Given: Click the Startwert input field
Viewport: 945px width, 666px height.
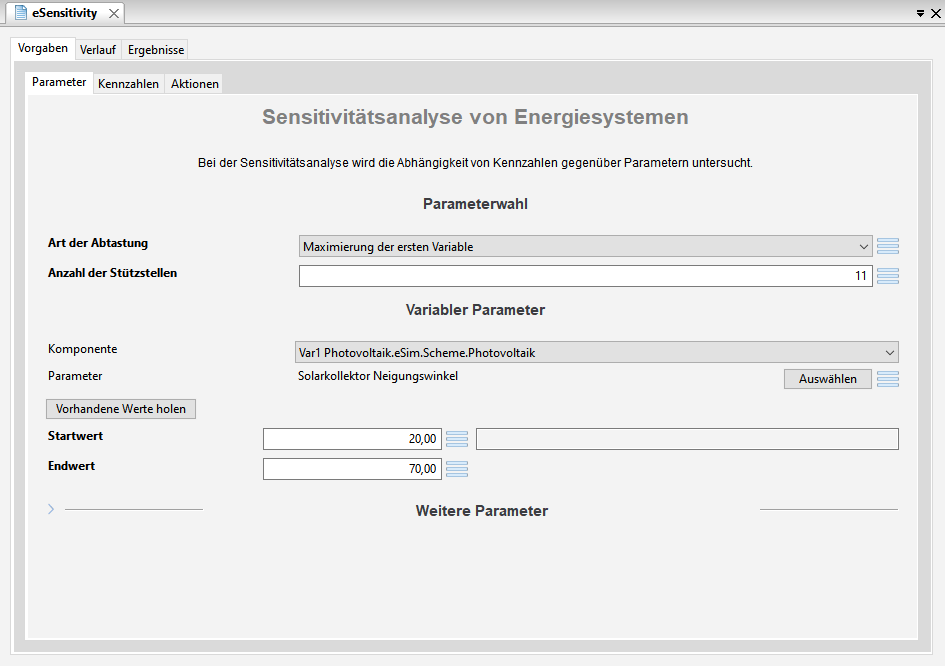Looking at the screenshot, I should click(352, 439).
